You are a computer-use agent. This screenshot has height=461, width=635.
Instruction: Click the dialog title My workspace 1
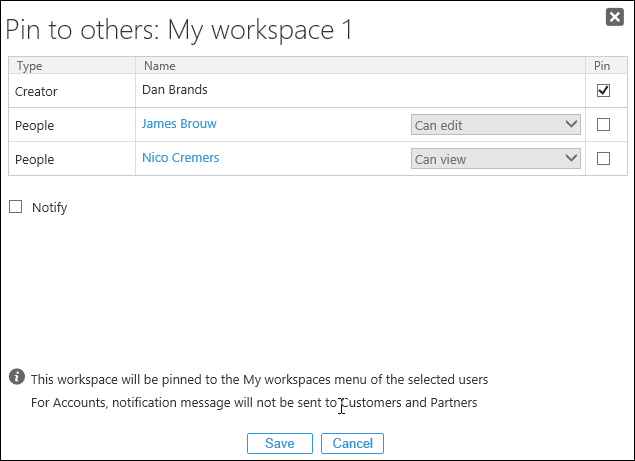[179, 30]
